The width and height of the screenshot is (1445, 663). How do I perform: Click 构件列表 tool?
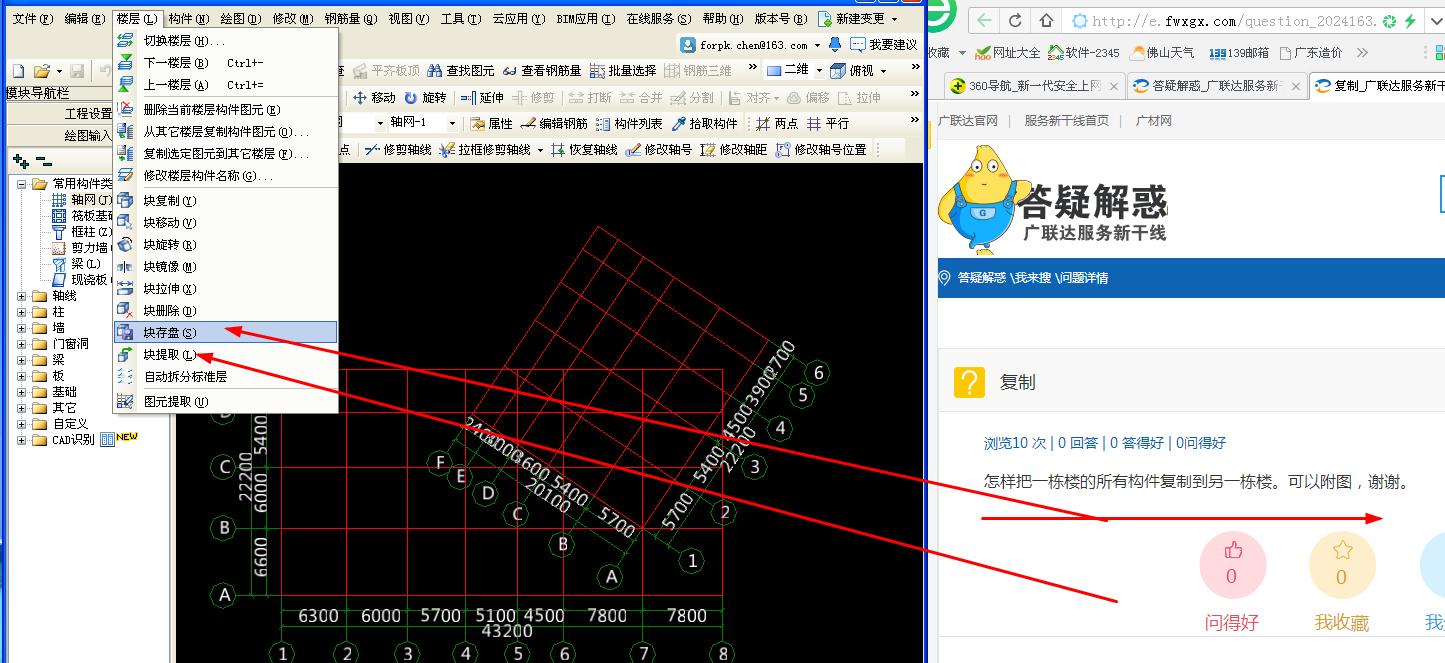coord(629,123)
